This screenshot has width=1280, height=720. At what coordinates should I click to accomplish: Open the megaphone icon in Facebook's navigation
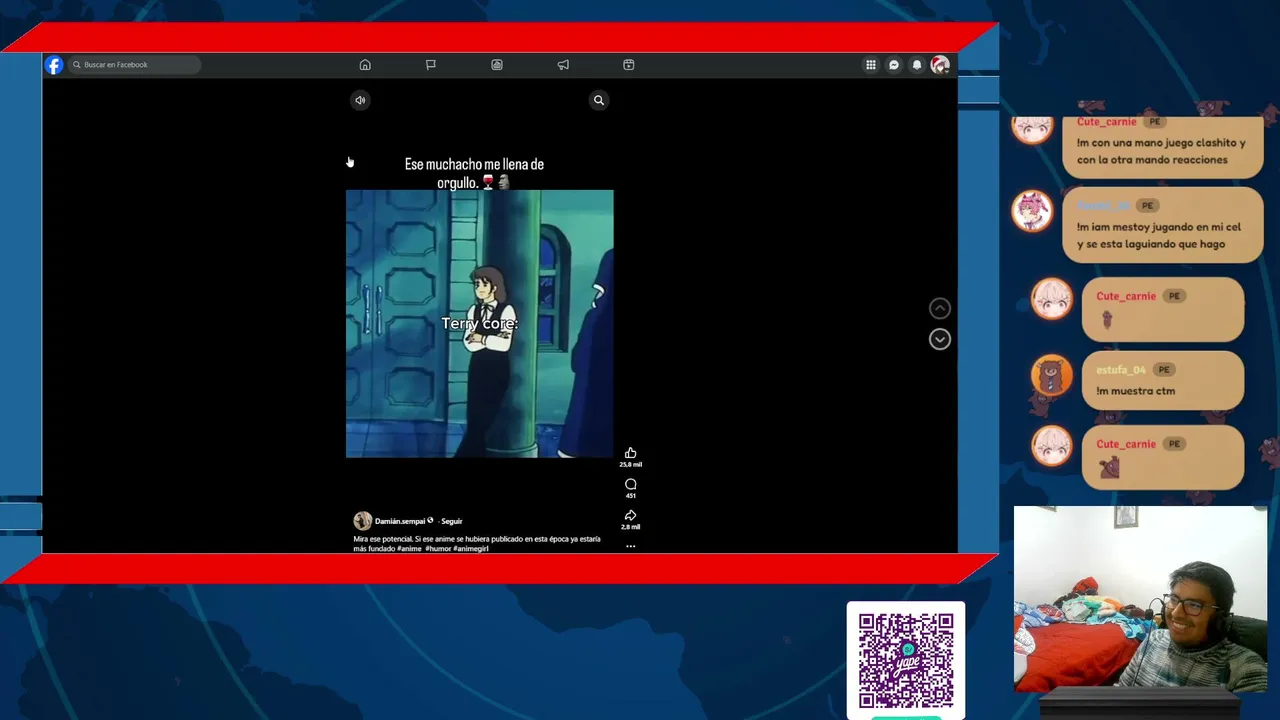tap(563, 65)
